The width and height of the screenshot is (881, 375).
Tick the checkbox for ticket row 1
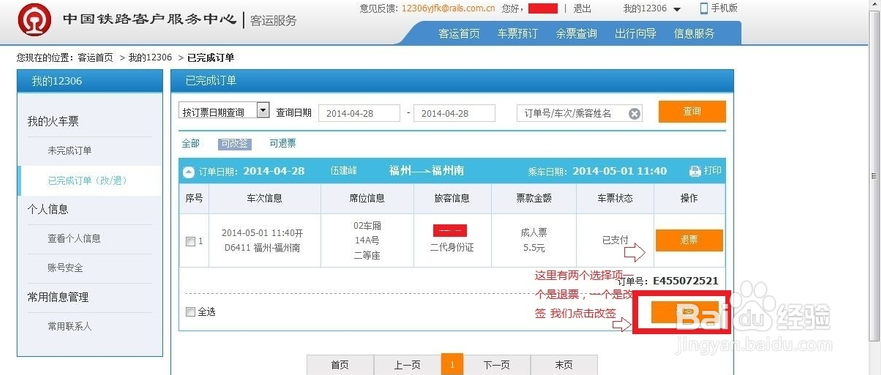(190, 242)
